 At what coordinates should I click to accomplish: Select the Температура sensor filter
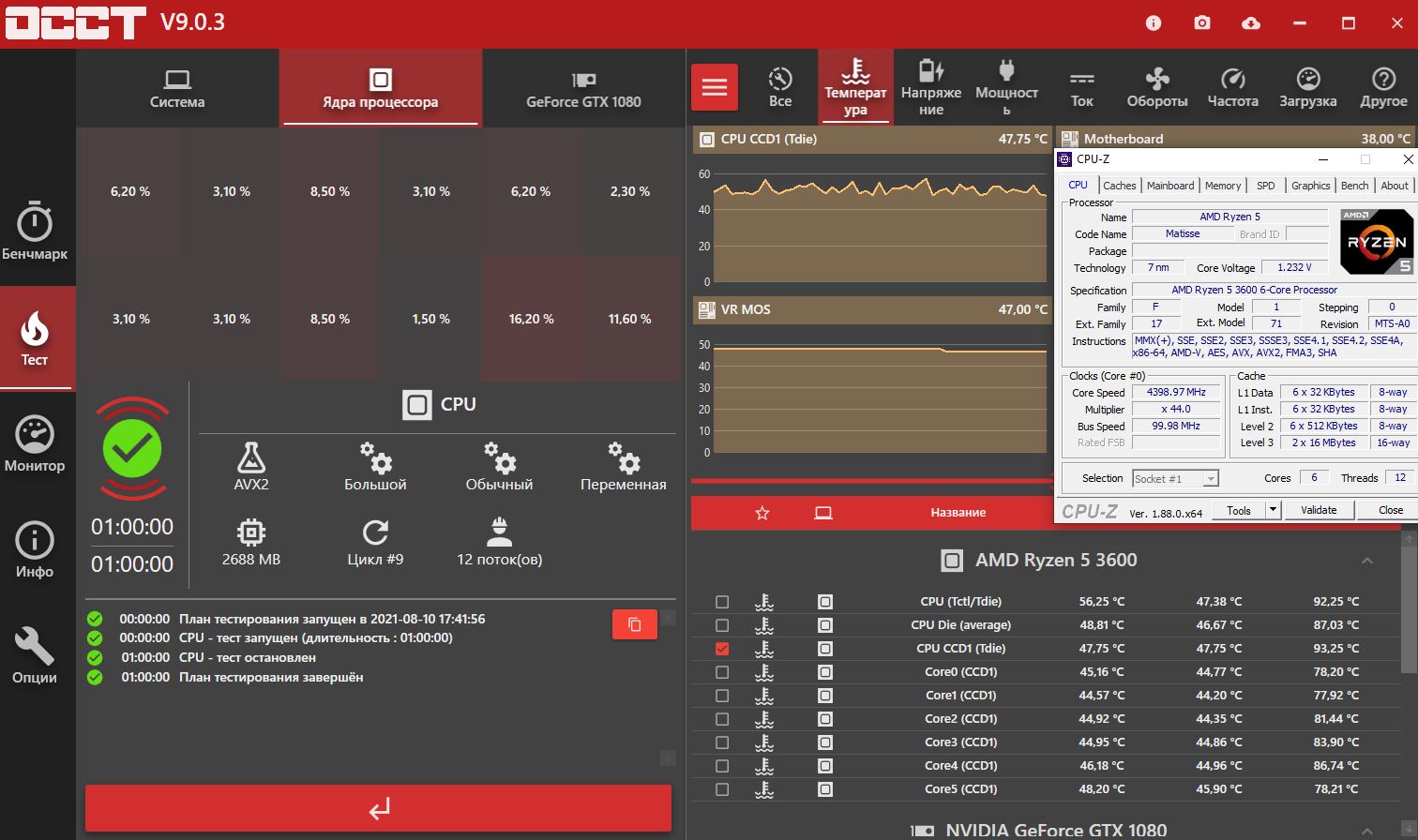coord(855,87)
